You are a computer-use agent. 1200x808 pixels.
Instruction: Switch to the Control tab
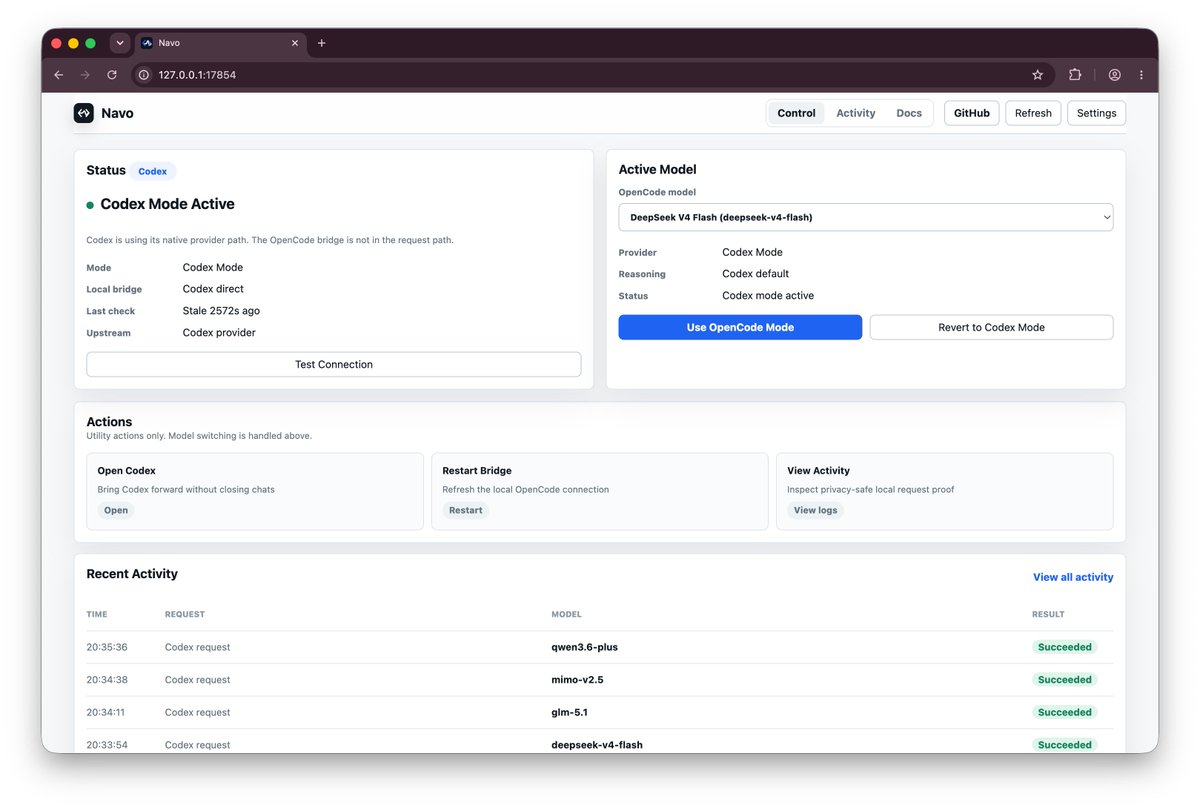click(x=797, y=113)
